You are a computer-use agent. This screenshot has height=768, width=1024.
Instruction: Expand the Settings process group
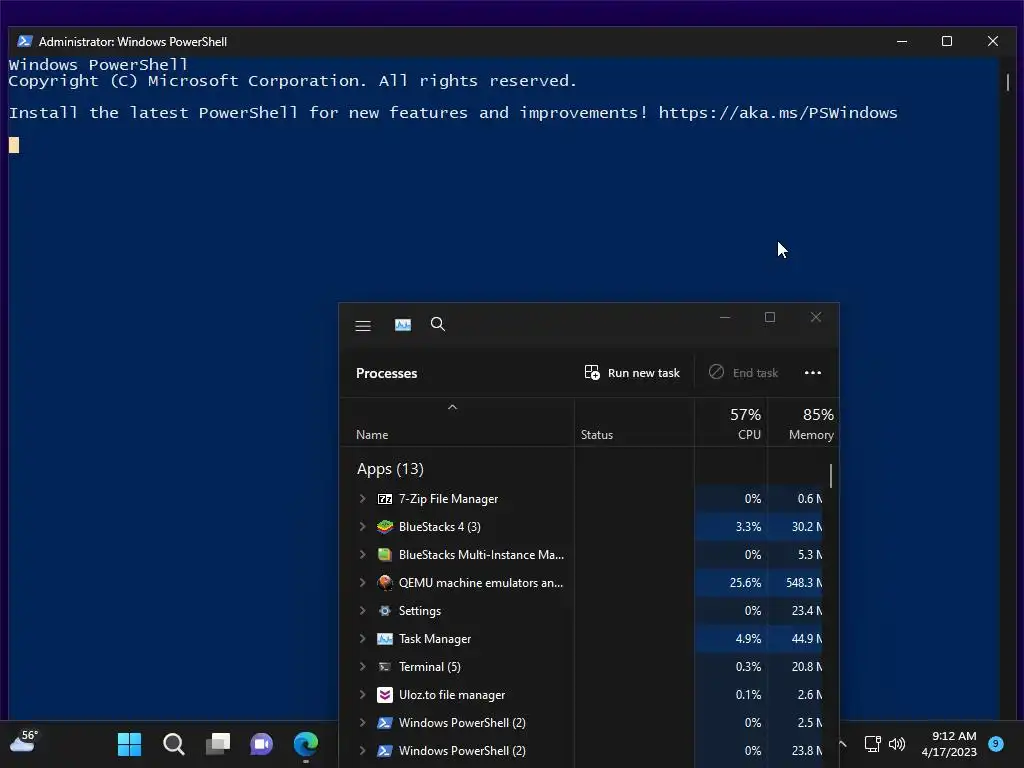362,611
